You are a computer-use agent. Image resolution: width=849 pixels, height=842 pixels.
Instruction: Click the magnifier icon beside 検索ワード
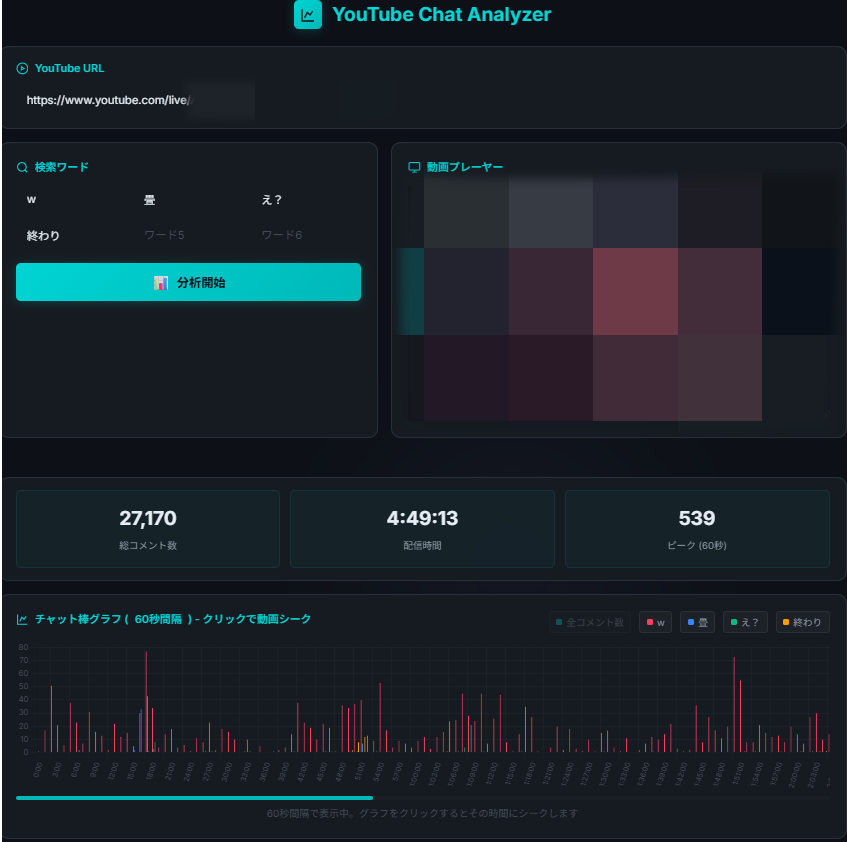click(22, 168)
